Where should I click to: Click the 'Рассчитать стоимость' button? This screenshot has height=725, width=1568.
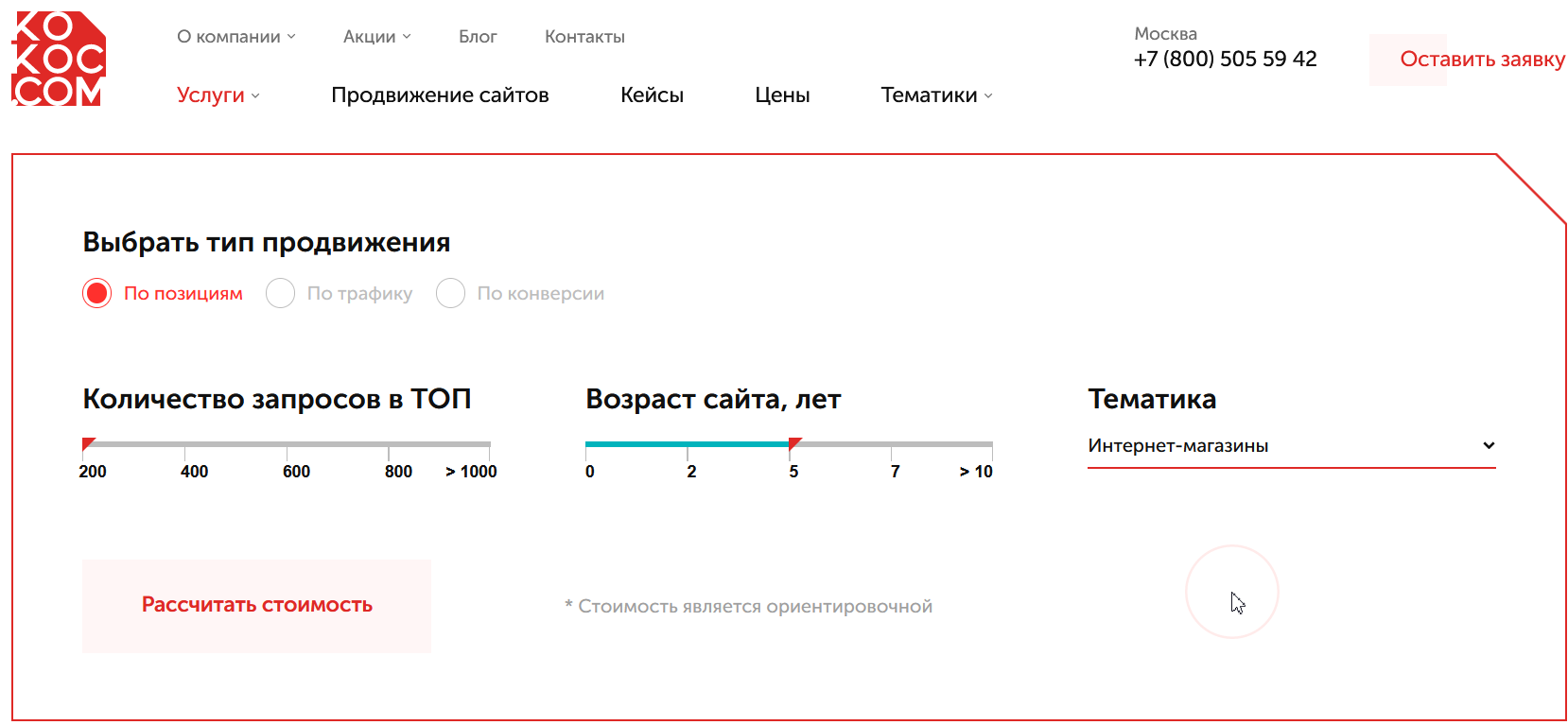(256, 606)
